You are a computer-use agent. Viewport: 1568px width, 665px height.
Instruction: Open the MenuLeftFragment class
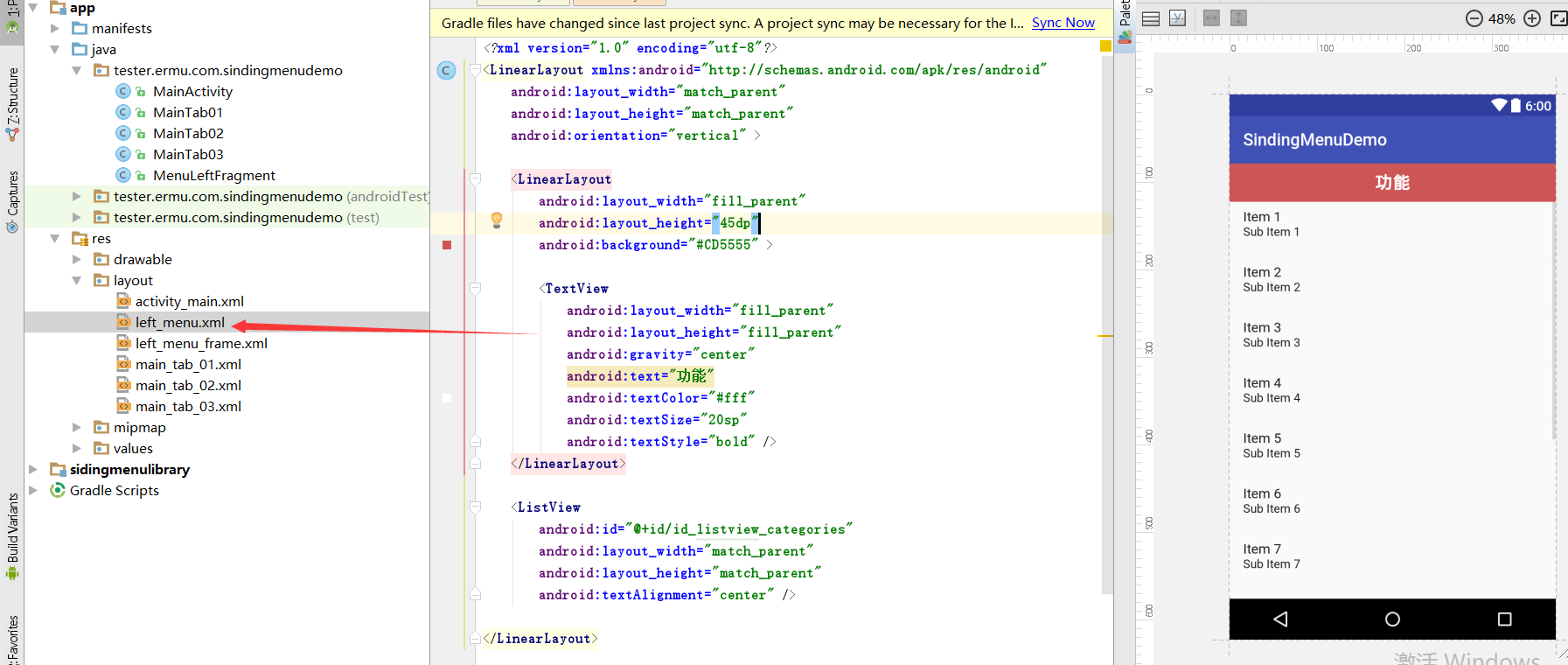click(x=213, y=175)
